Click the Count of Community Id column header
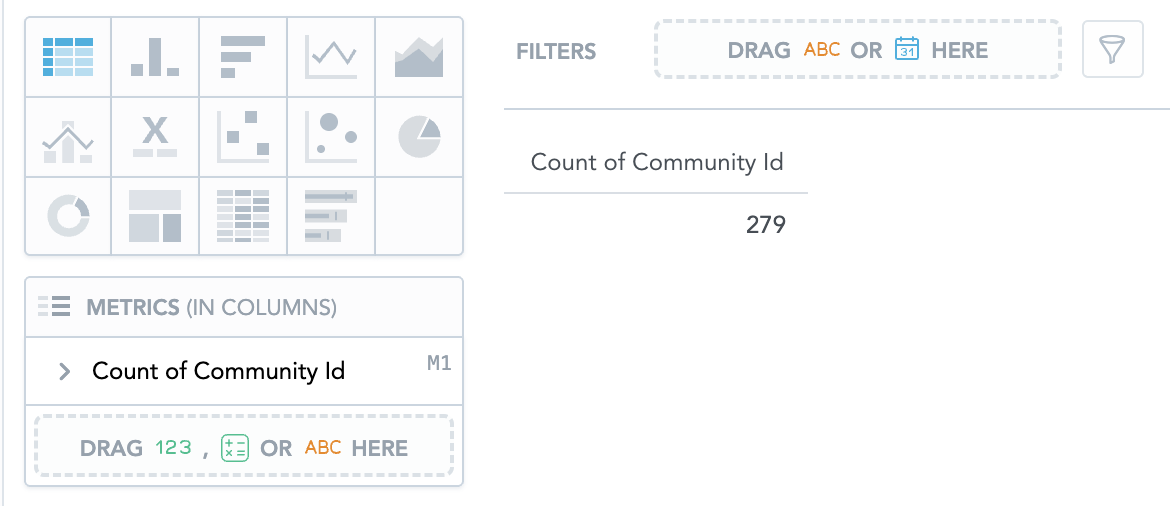 [656, 162]
